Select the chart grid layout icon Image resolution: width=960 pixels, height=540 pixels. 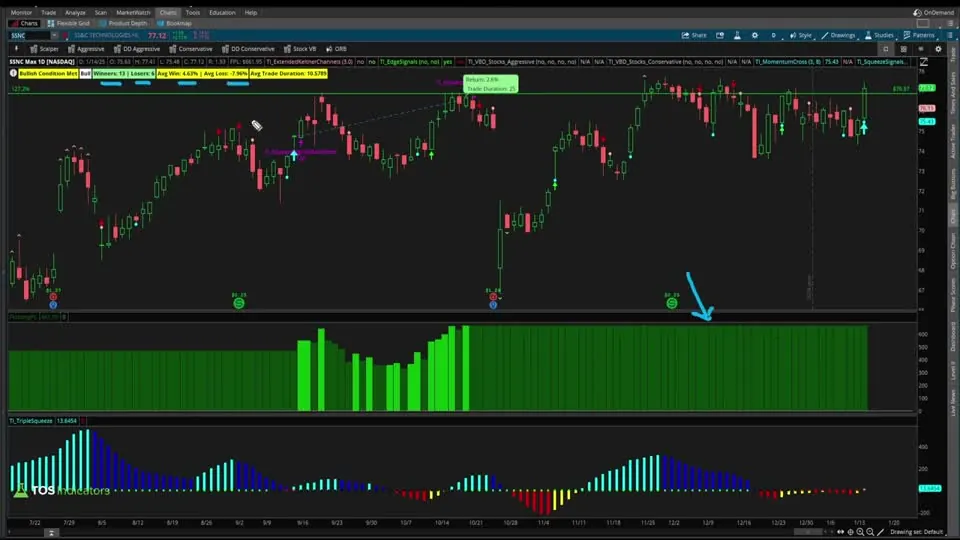point(903,49)
